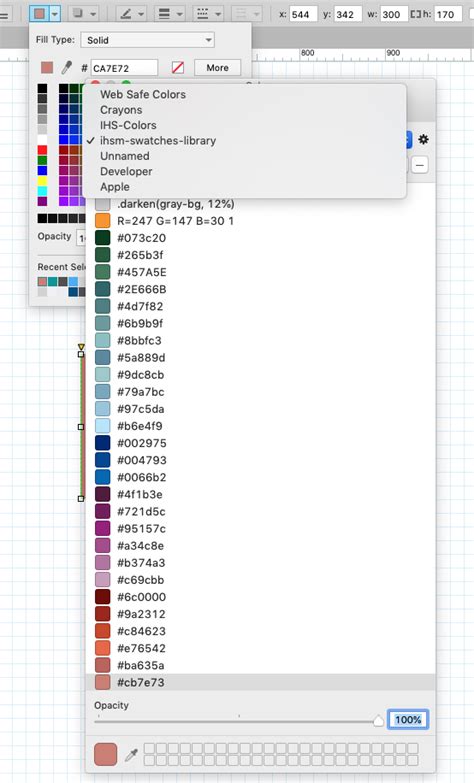474x783 pixels.
Task: Click the fill color button in toolbar
Action: pyautogui.click(x=39, y=13)
